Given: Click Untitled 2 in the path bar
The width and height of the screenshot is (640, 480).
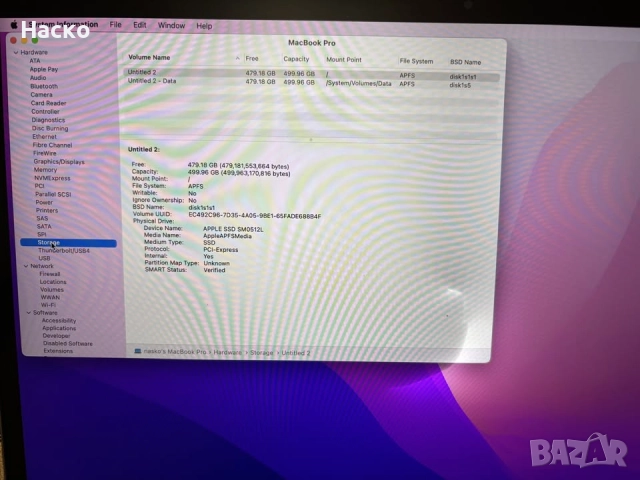Looking at the screenshot, I should click(x=296, y=353).
